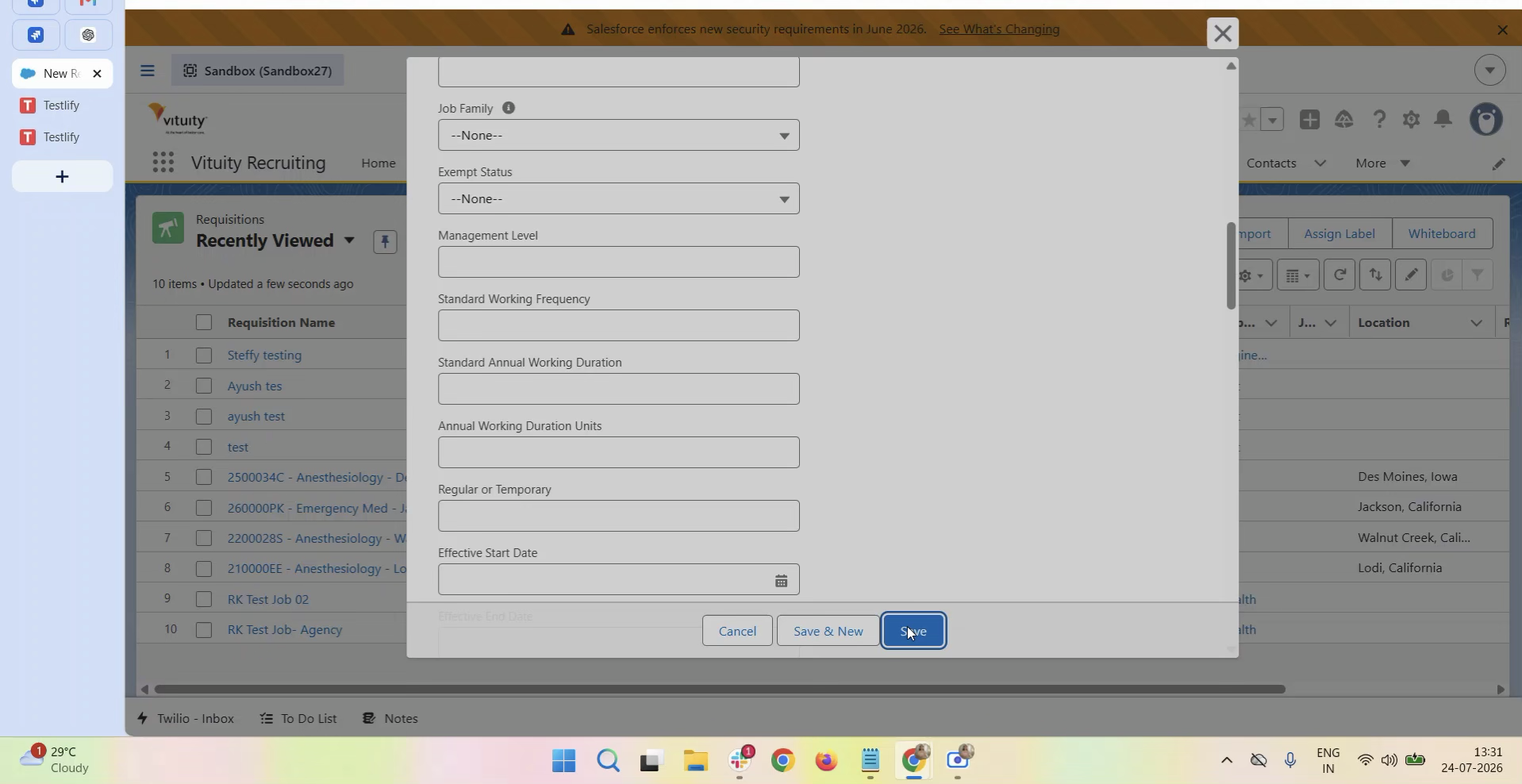Viewport: 1522px width, 784px height.
Task: Check the box for Ayush tes
Action: point(204,386)
